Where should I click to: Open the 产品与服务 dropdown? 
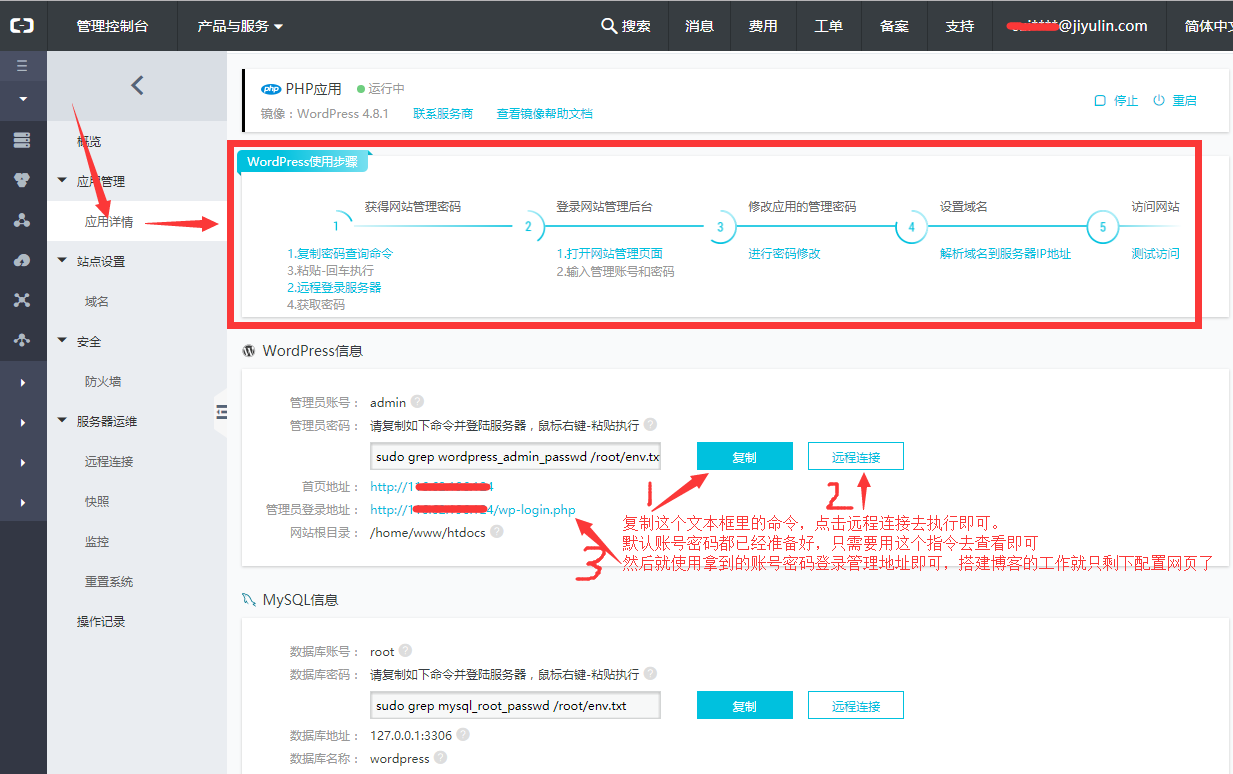[240, 26]
